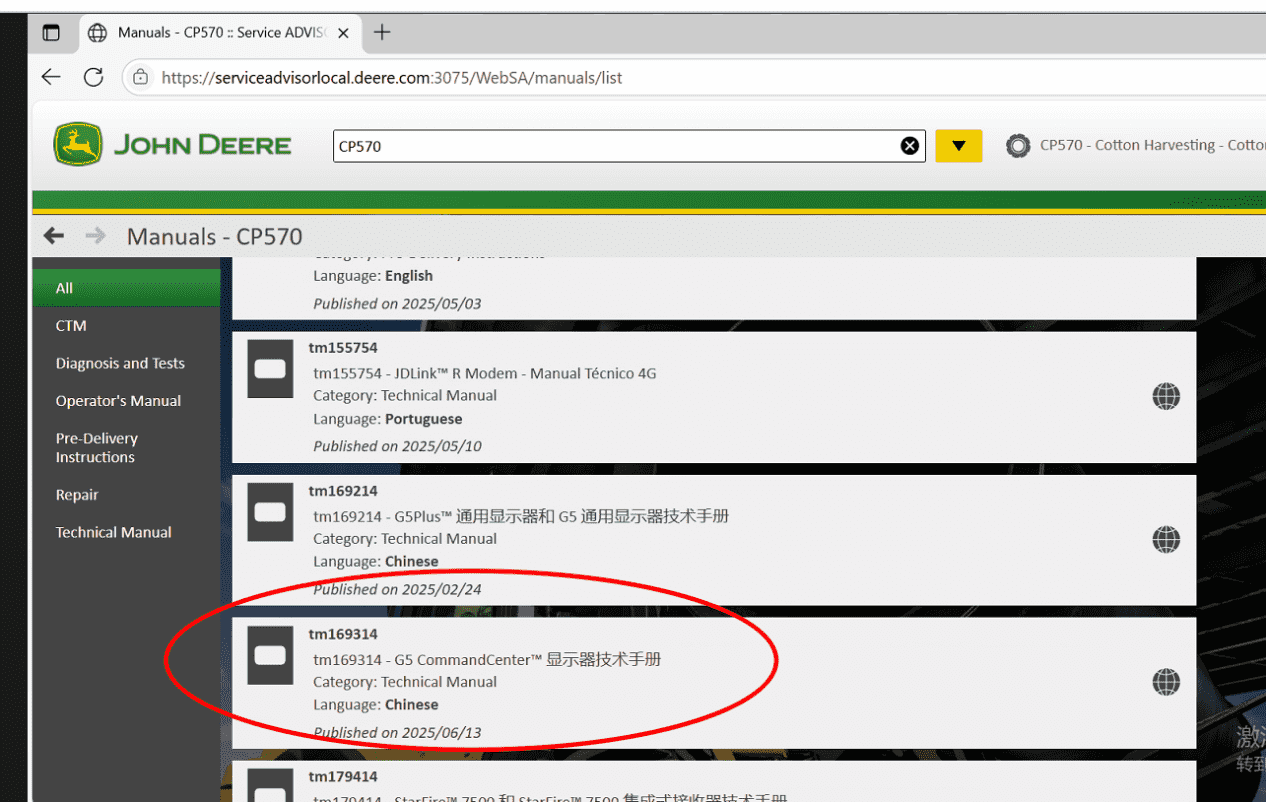Open a new browser tab
Image resolution: width=1266 pixels, height=802 pixels.
[381, 32]
